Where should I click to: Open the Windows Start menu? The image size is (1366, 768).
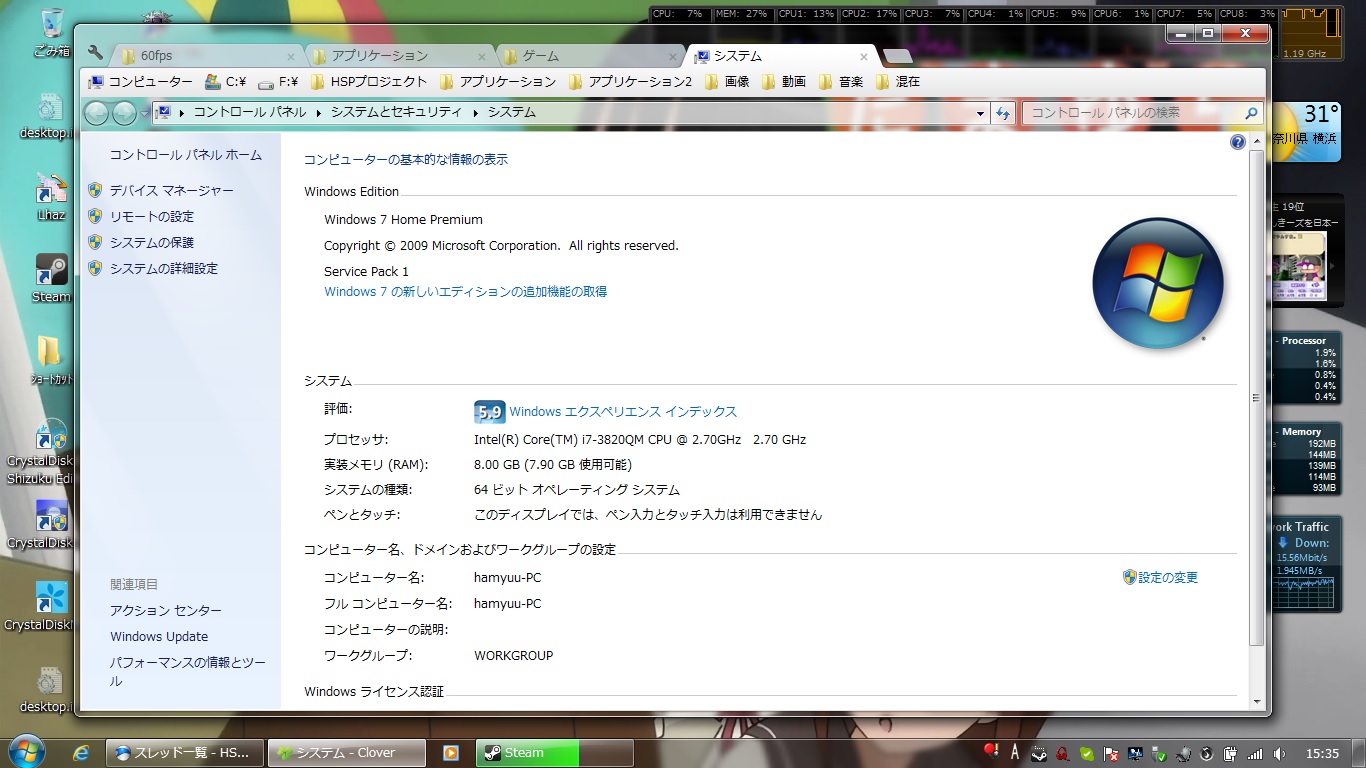[25, 751]
